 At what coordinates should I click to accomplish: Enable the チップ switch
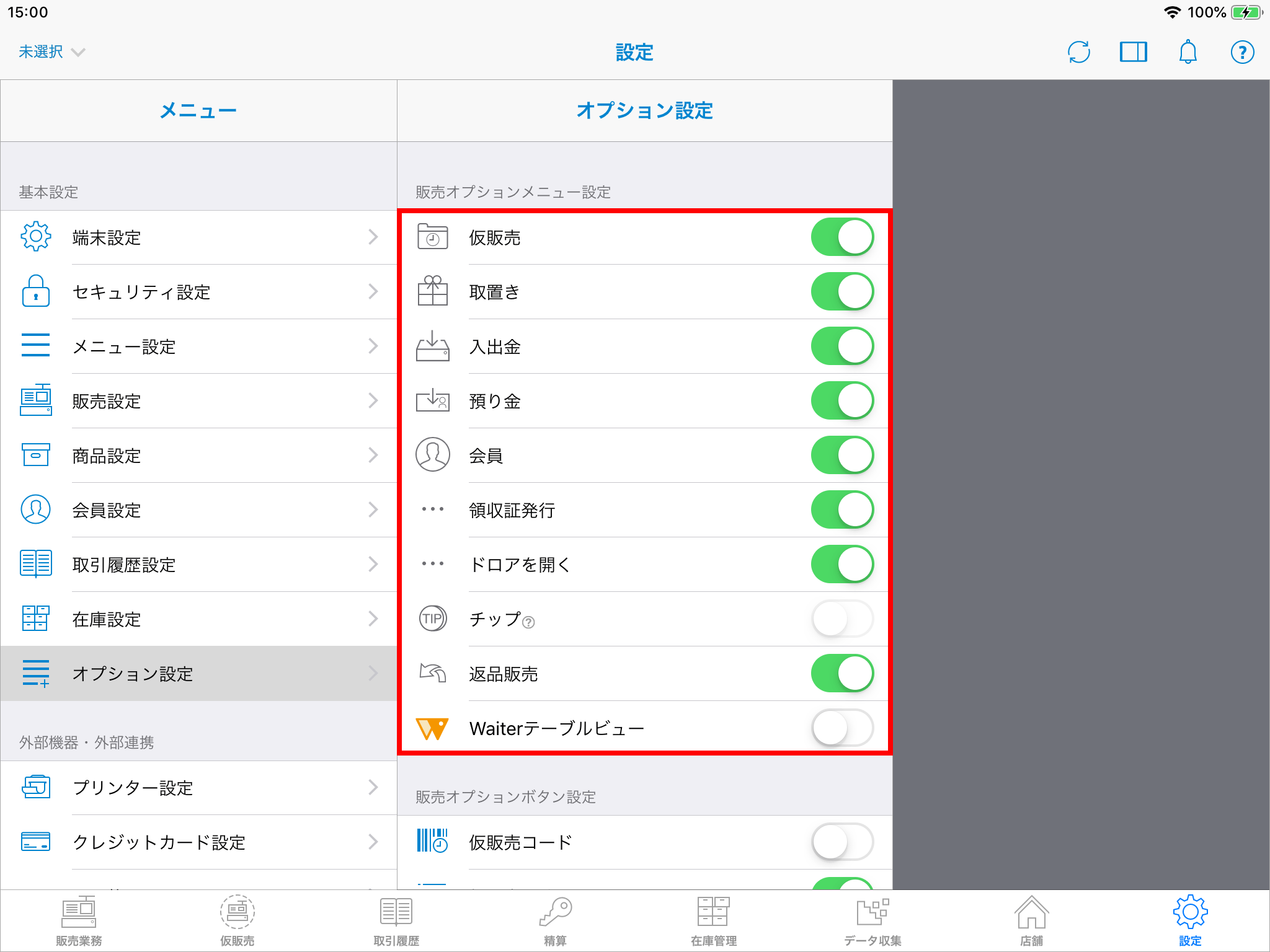pos(842,619)
